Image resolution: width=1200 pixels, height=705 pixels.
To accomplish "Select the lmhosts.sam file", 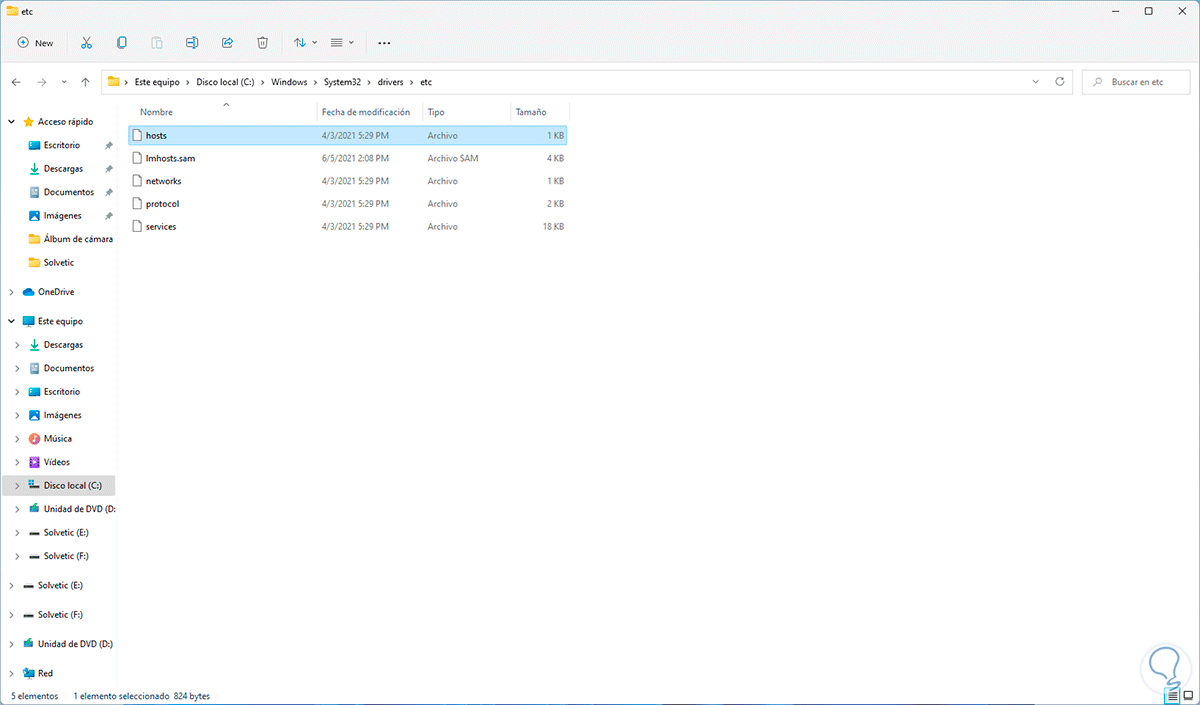I will tap(348, 158).
